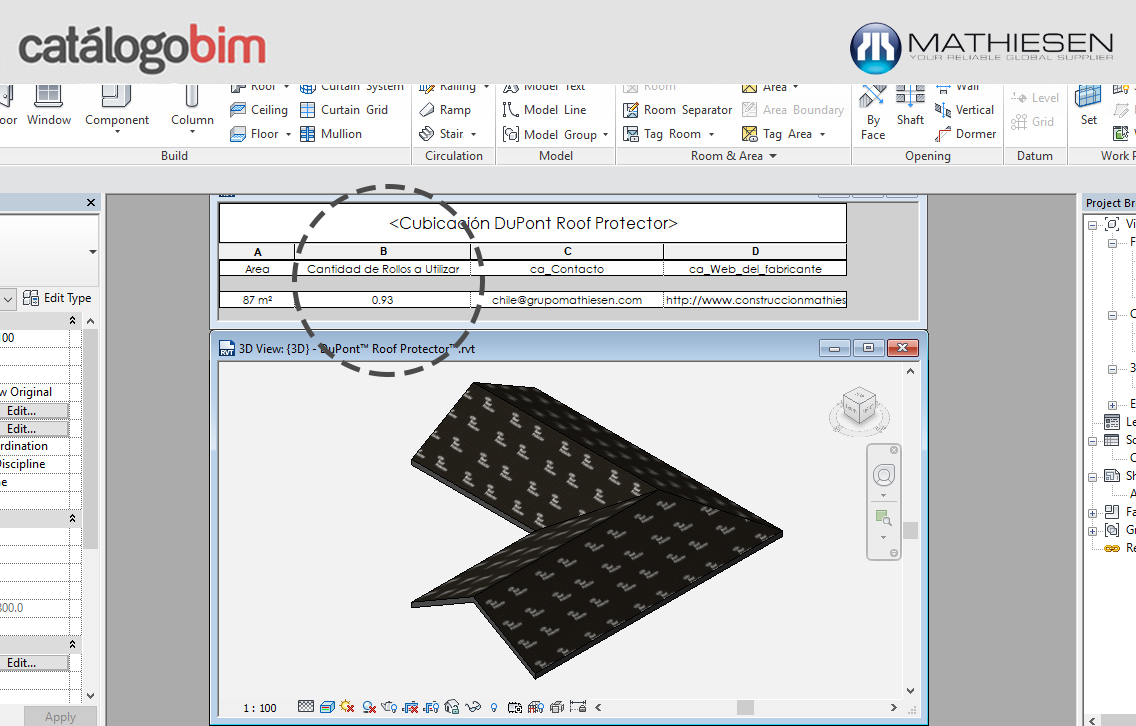Click the 3D view horizontal scrollbar thumb

[745, 707]
